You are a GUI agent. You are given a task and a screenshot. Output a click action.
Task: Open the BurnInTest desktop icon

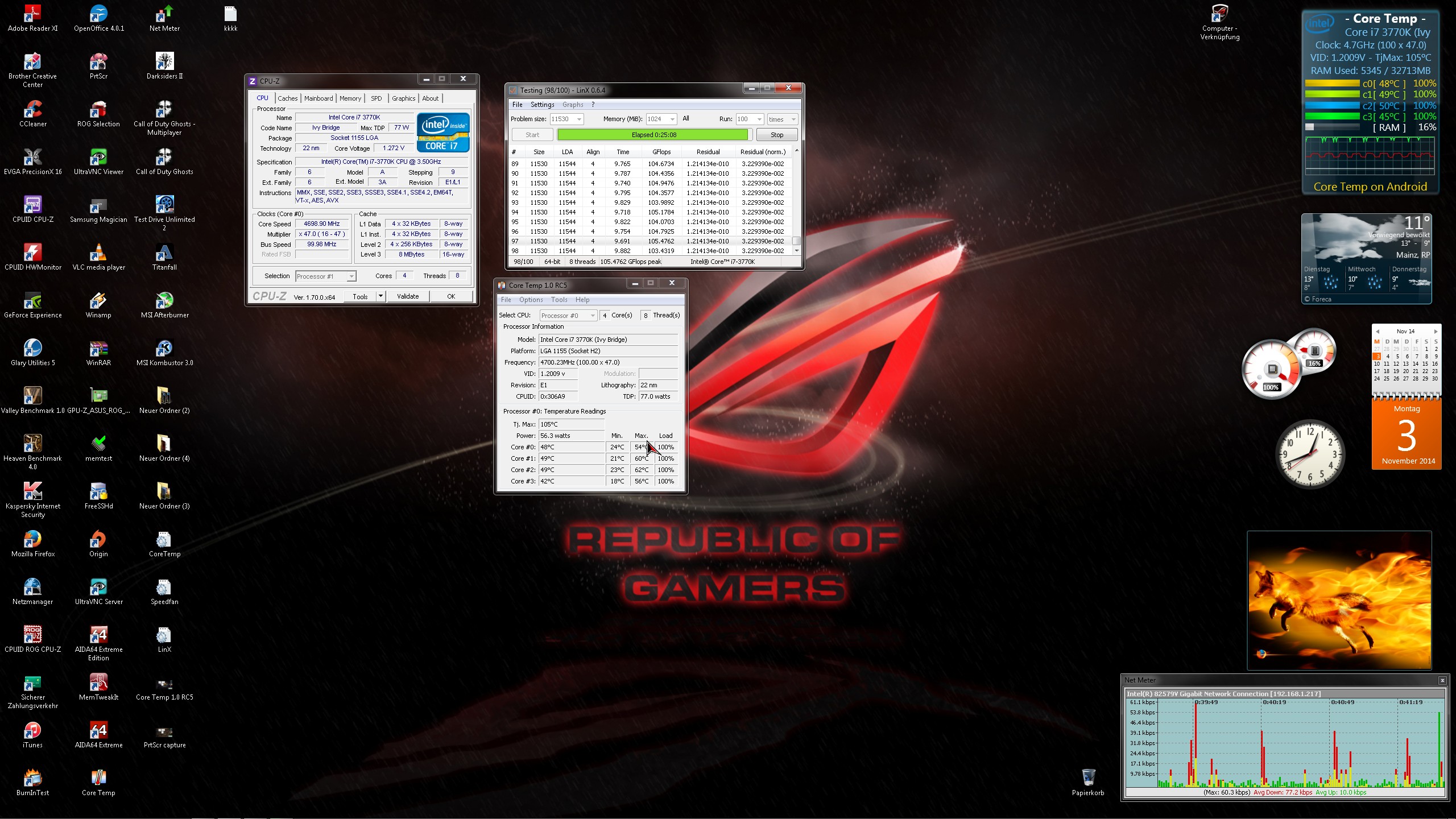tap(32, 782)
